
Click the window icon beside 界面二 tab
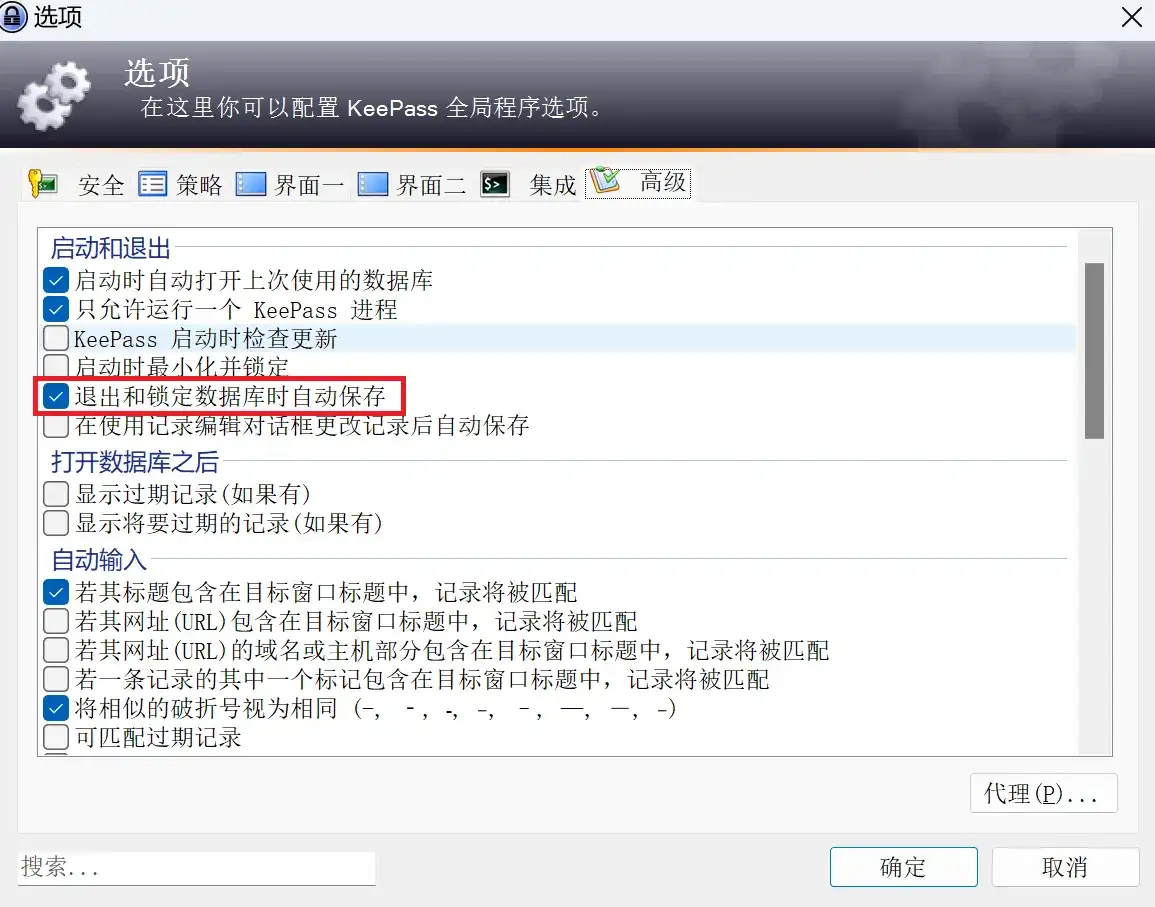pyautogui.click(x=373, y=183)
